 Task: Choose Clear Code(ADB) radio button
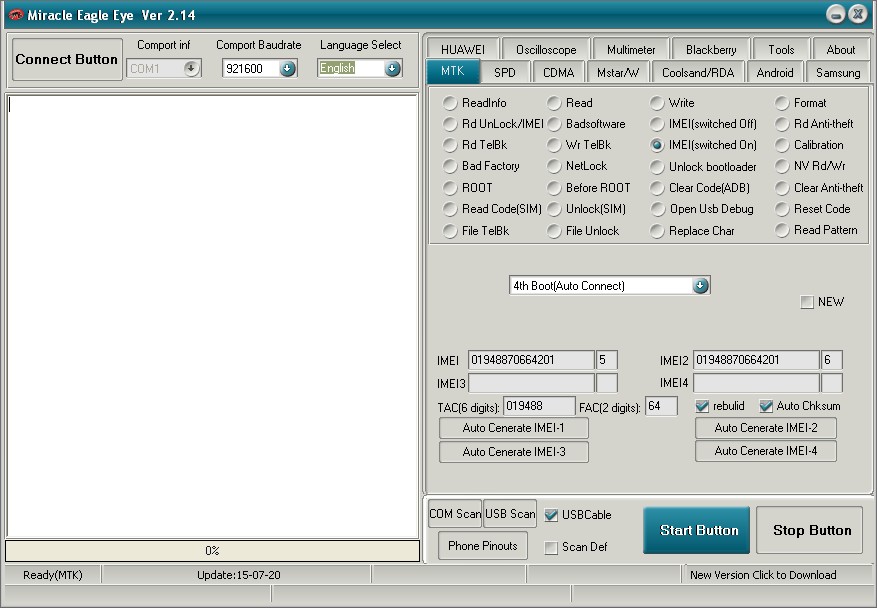700,188
